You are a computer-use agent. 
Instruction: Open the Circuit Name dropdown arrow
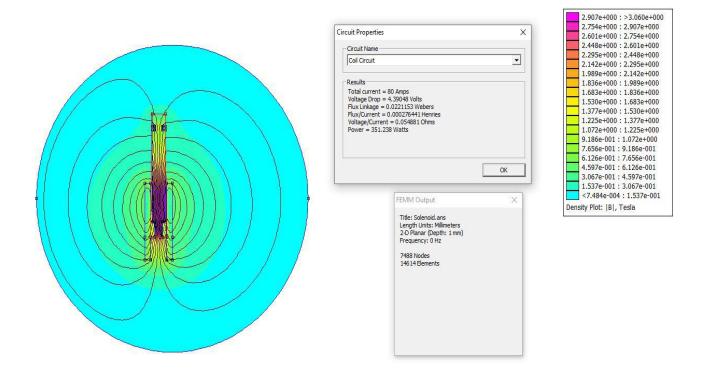516,60
